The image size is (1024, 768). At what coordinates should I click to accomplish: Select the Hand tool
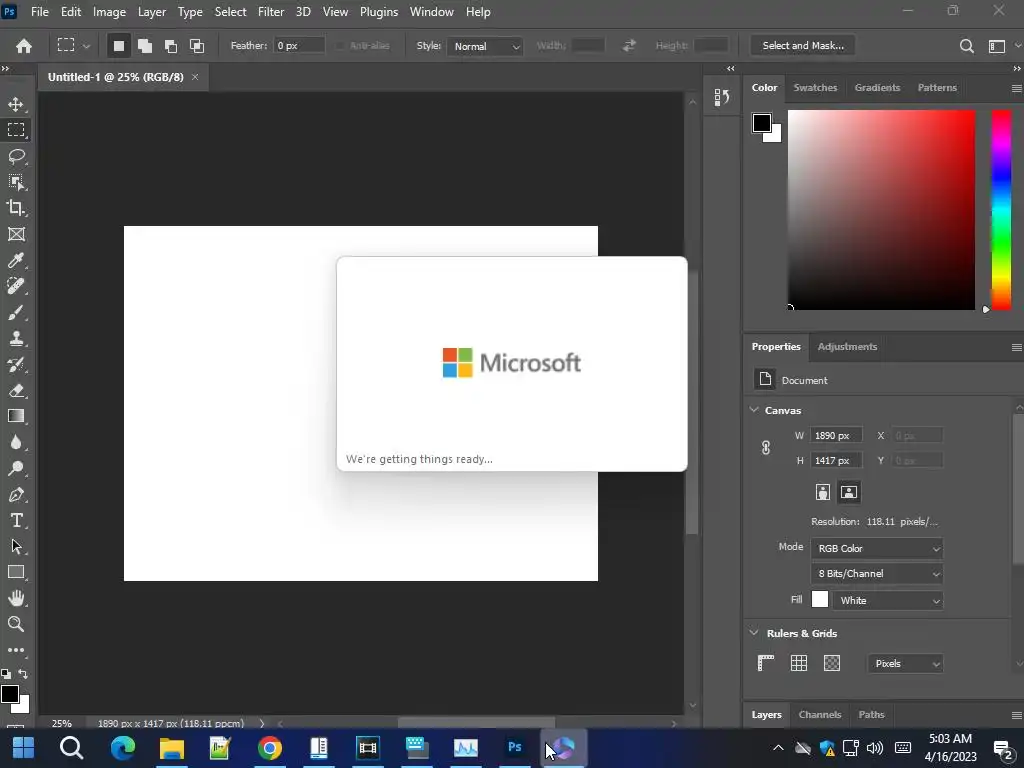tap(16, 598)
